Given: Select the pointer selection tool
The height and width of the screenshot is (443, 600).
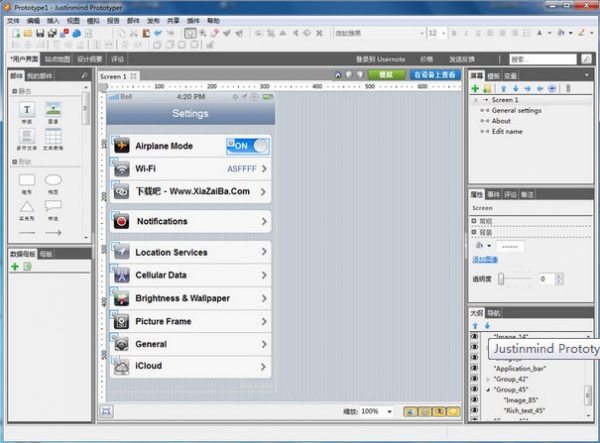Looking at the screenshot, I should pos(190,33).
